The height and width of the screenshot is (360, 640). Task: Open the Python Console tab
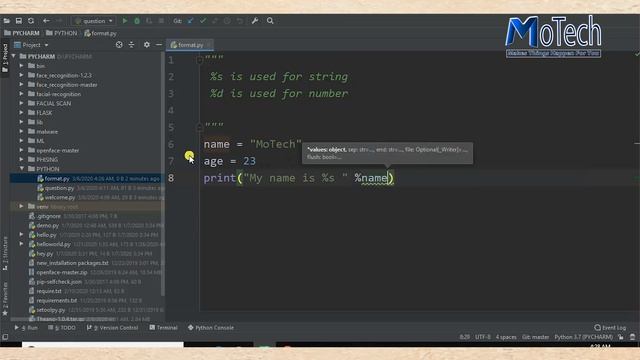211,328
